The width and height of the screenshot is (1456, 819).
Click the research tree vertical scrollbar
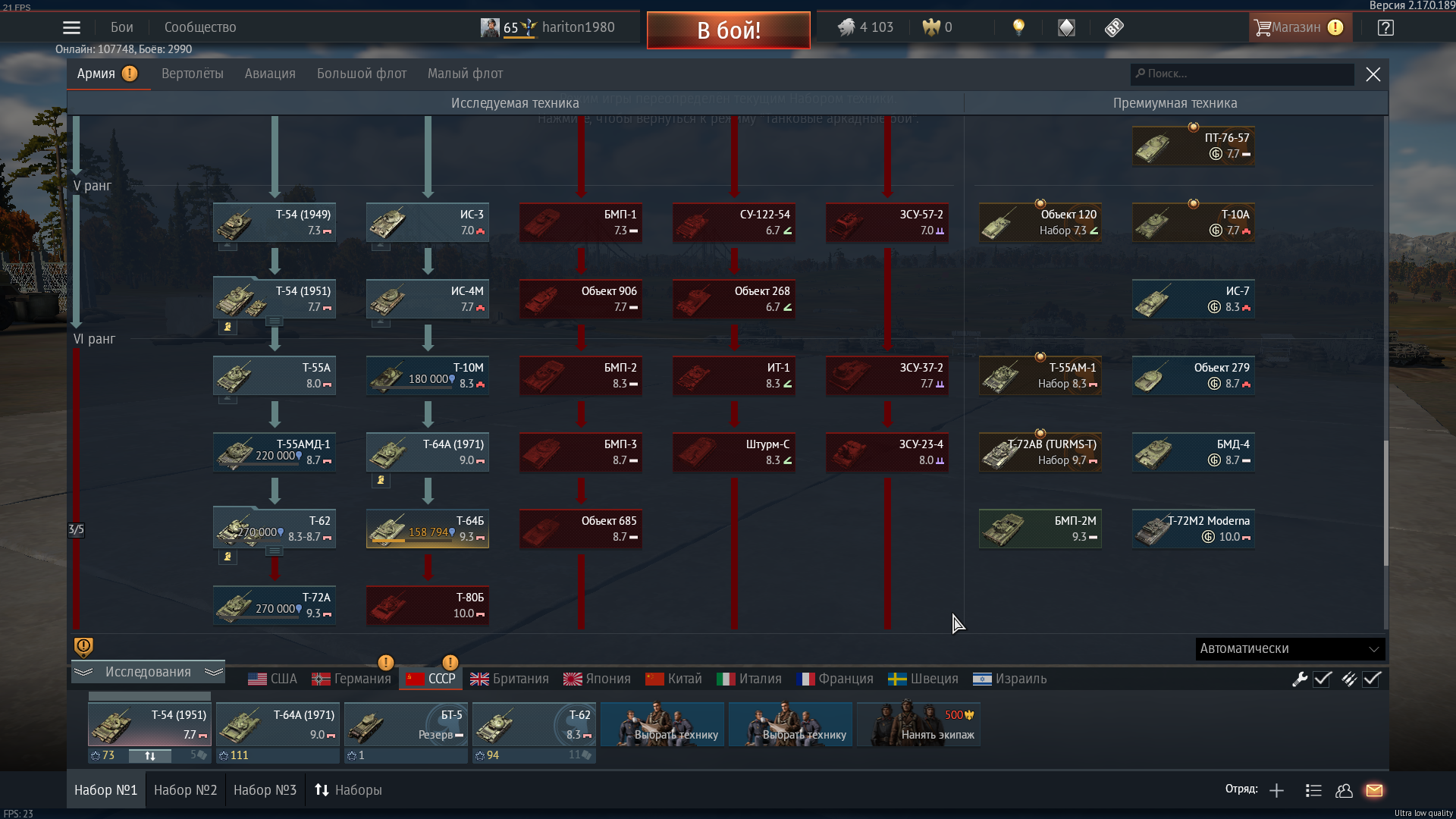[x=1385, y=503]
